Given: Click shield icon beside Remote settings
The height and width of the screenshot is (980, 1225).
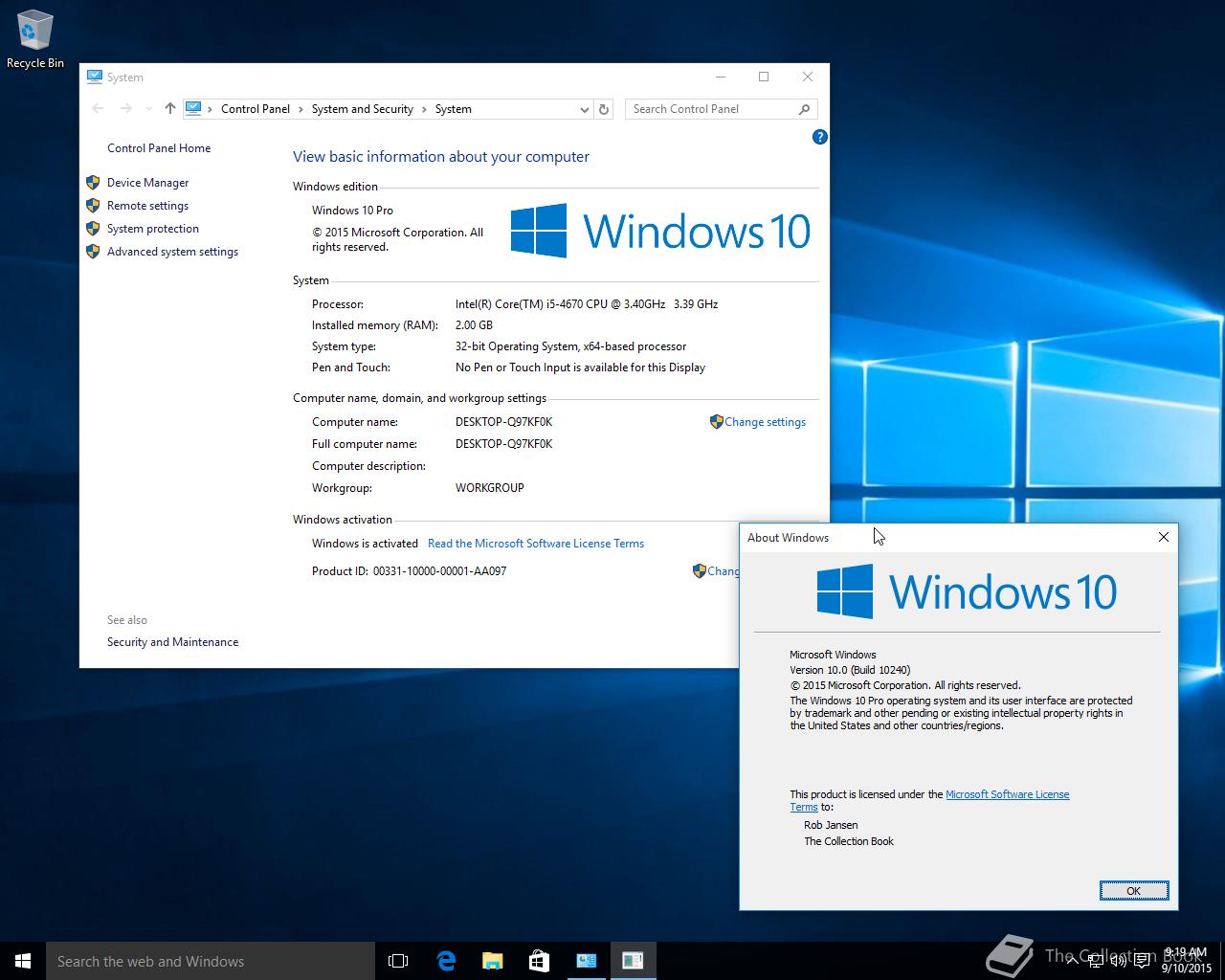Looking at the screenshot, I should point(93,205).
